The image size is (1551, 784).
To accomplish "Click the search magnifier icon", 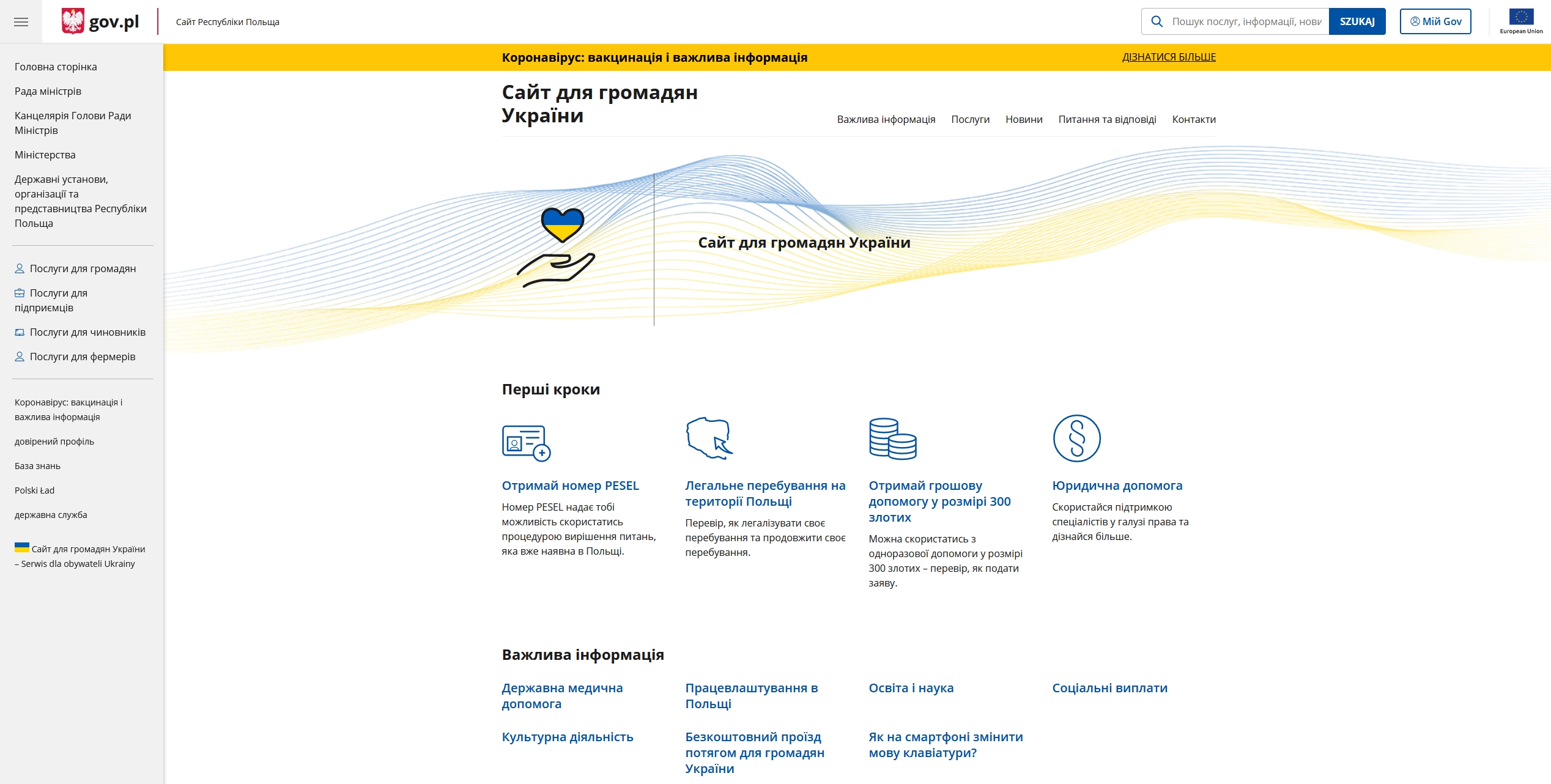I will pyautogui.click(x=1157, y=21).
